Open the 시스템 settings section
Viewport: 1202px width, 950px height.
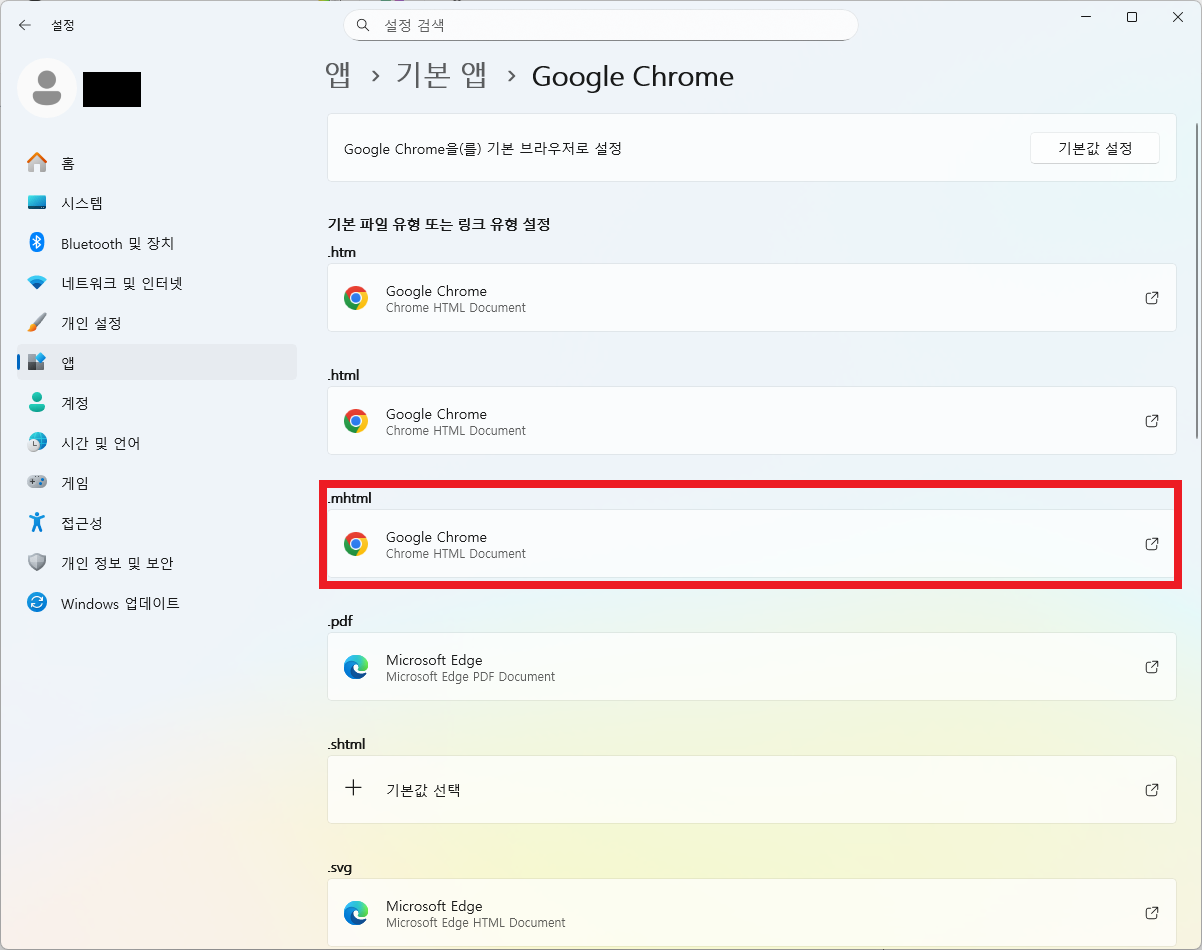(x=157, y=203)
